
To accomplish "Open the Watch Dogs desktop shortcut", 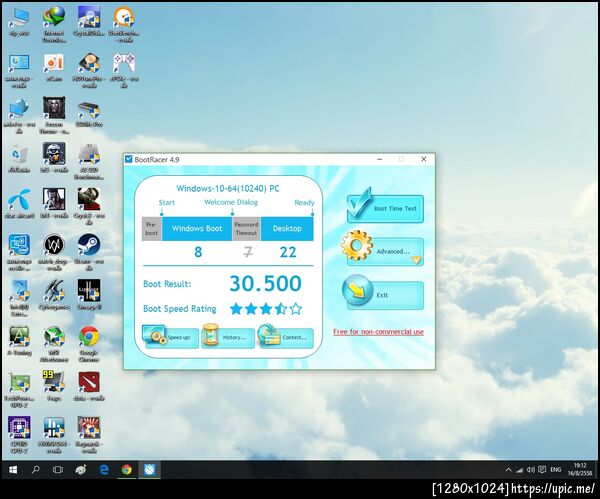I will pos(54,252).
